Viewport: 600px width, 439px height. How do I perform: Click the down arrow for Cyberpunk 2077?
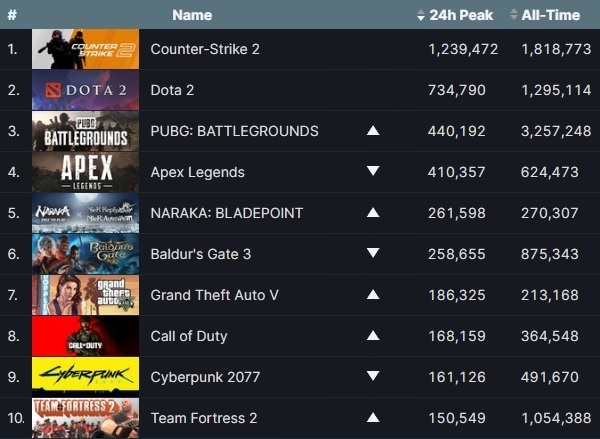[x=373, y=375]
